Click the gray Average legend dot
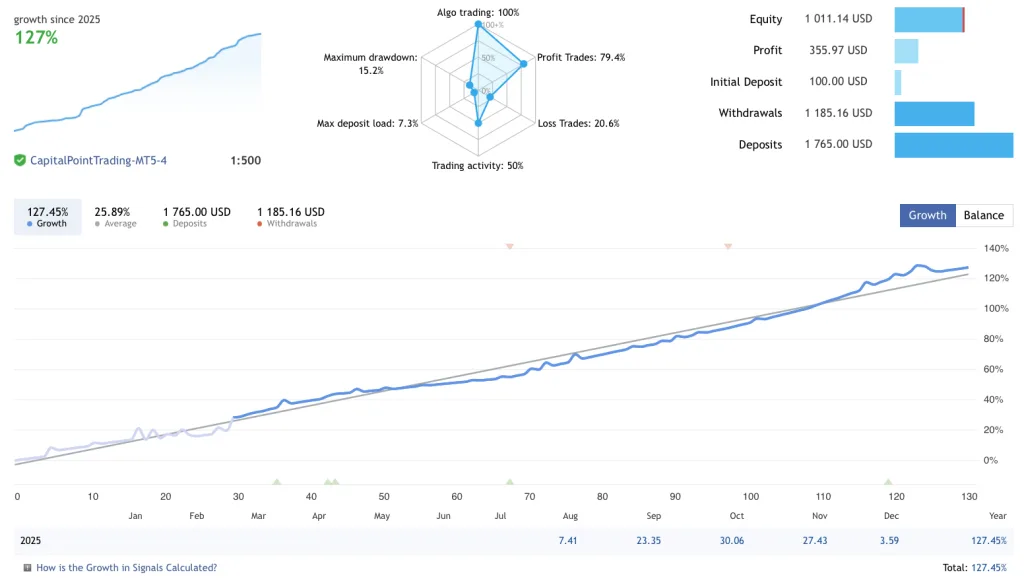This screenshot has width=1024, height=583. point(97,222)
